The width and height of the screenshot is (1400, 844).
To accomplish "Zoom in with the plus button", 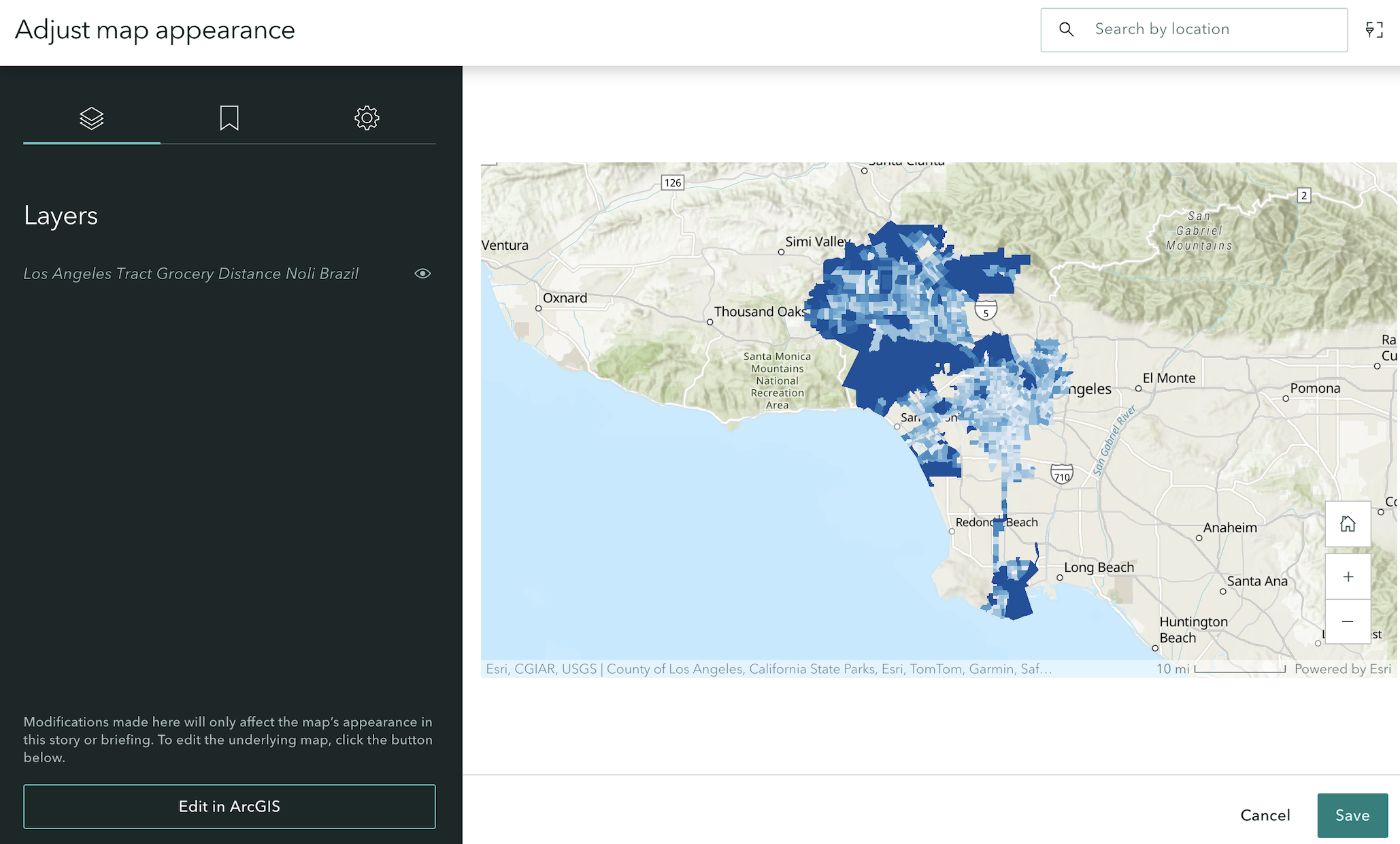I will [1348, 577].
